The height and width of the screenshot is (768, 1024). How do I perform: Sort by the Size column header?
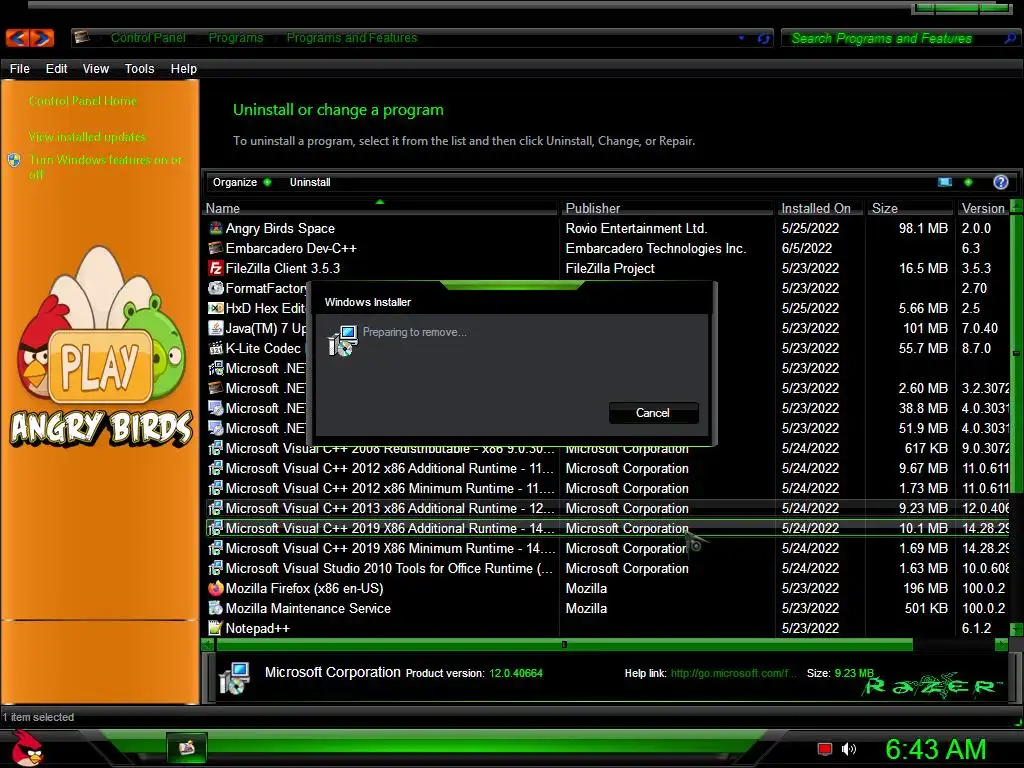[910, 208]
